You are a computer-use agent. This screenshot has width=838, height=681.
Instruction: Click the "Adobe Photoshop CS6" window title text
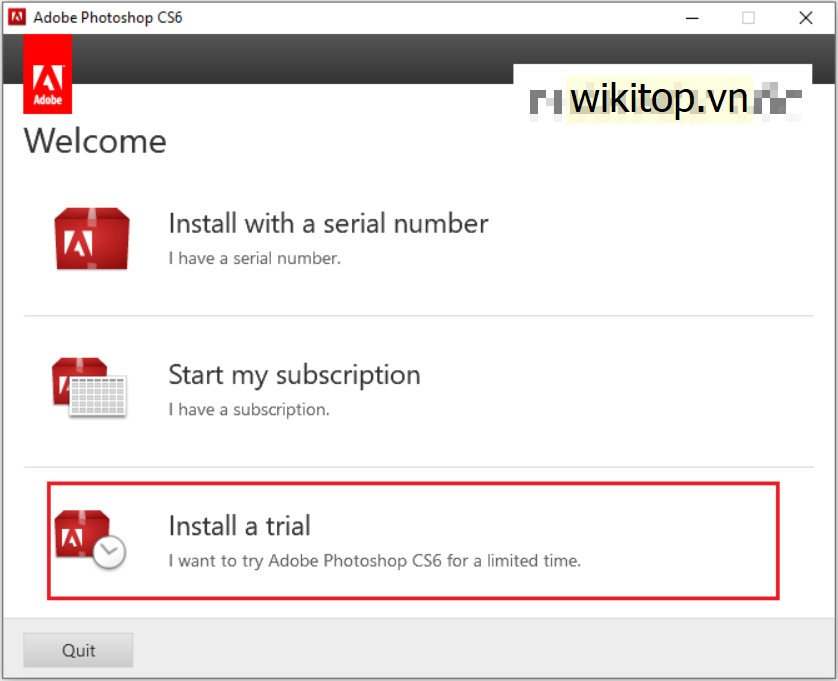pyautogui.click(x=108, y=17)
